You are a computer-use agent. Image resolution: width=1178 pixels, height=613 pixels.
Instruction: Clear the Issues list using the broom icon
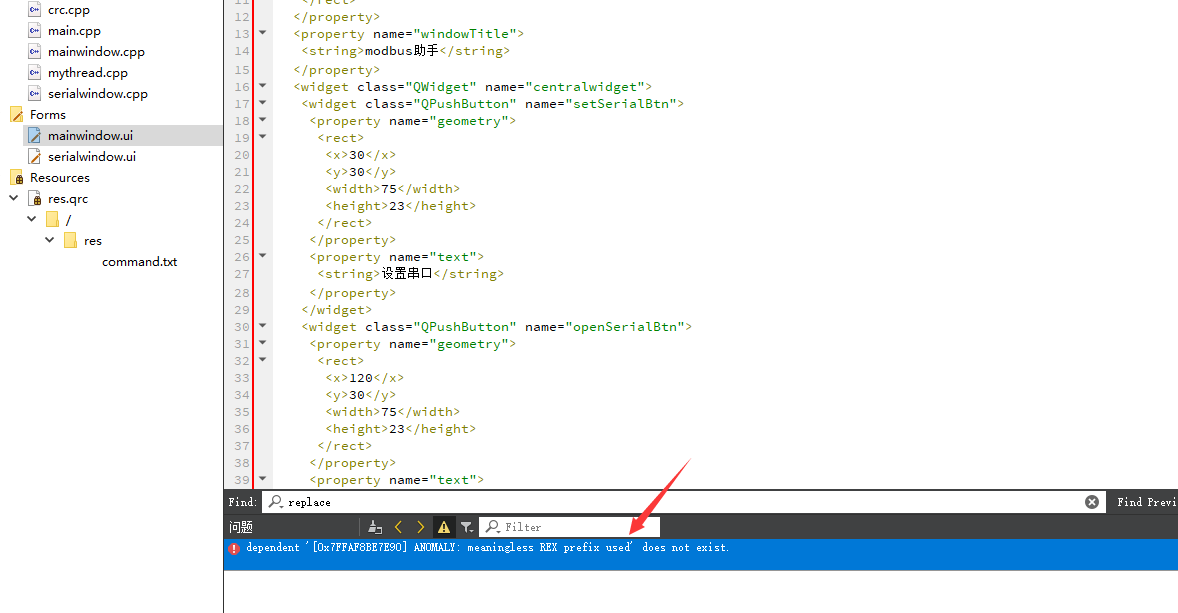[x=375, y=526]
